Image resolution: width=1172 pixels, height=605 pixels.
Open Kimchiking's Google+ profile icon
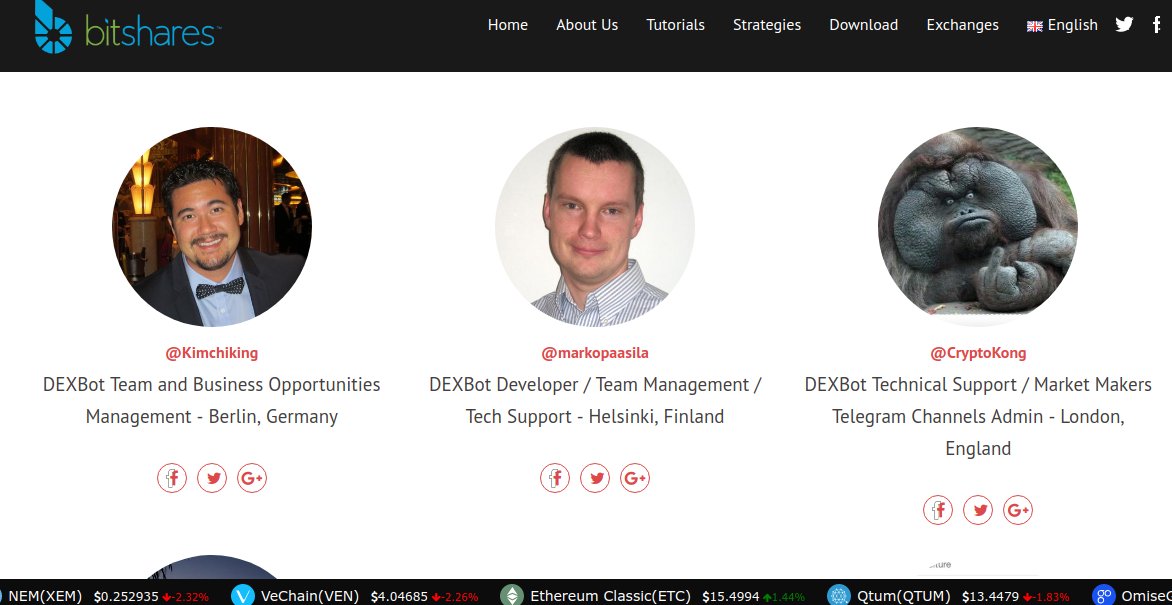(252, 478)
